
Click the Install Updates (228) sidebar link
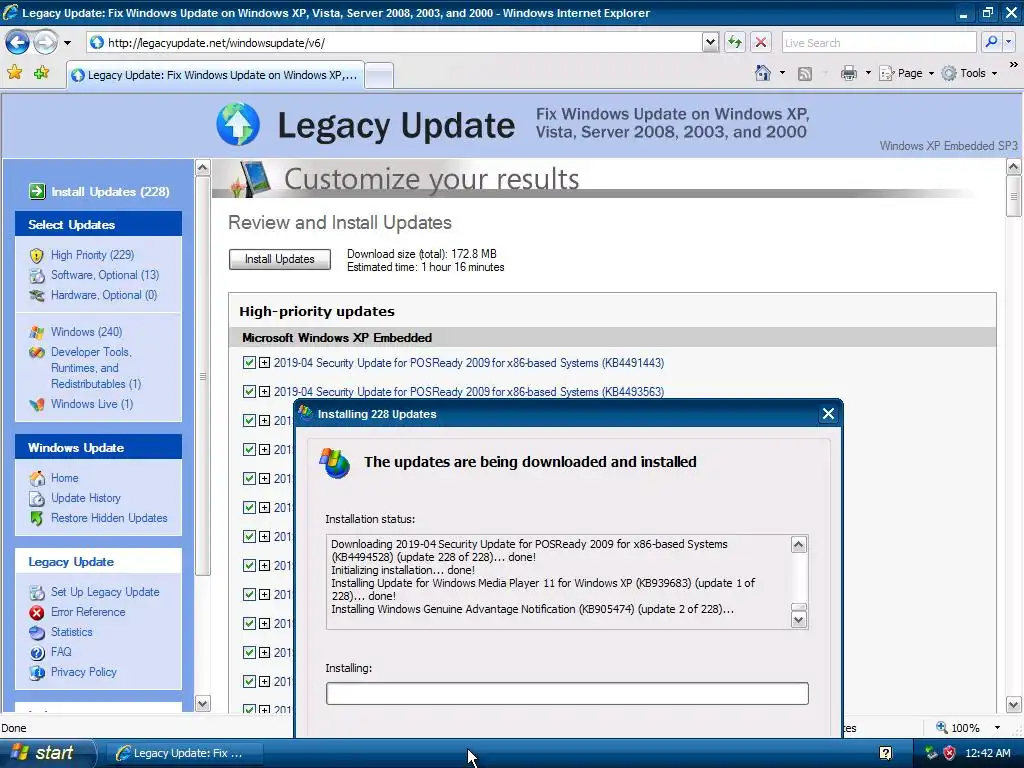point(110,191)
